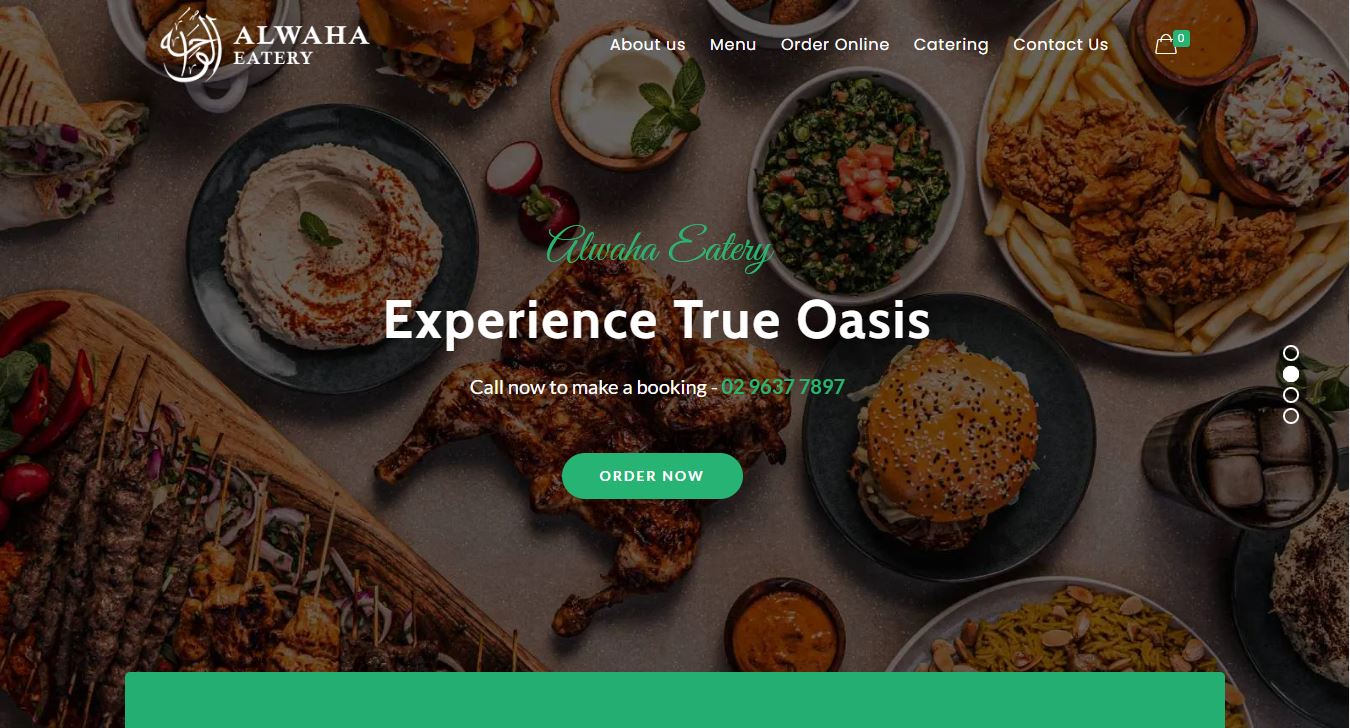
Task: Select the filled second slide indicator dot
Action: (1291, 374)
